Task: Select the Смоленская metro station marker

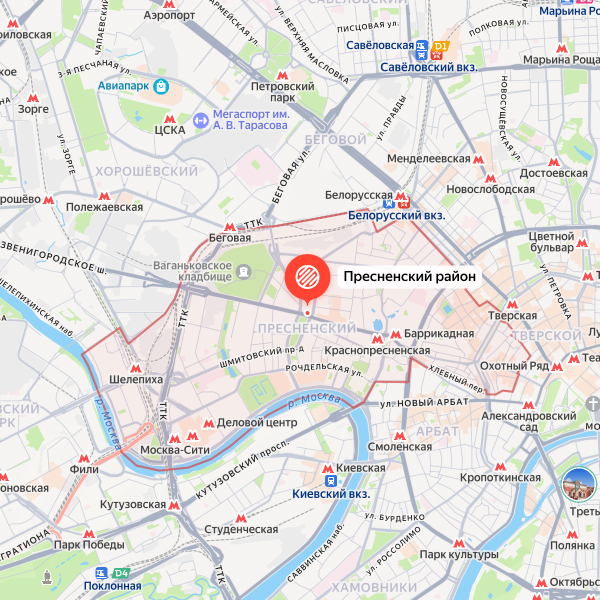Action: click(399, 435)
